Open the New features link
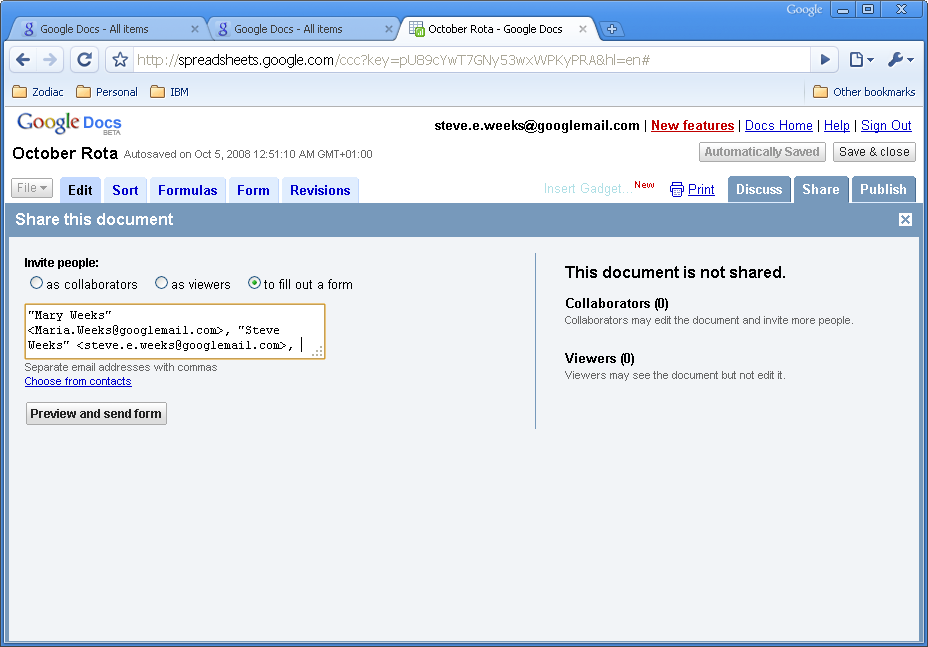 692,125
